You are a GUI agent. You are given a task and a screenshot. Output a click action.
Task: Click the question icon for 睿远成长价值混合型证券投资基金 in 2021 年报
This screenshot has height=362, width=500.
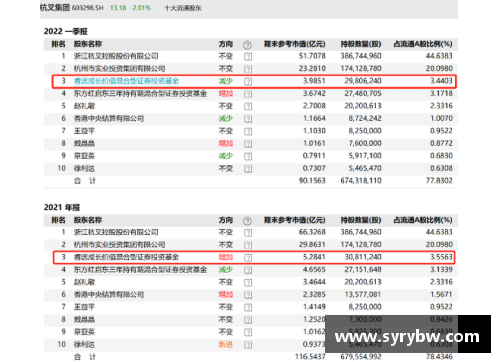(x=248, y=258)
